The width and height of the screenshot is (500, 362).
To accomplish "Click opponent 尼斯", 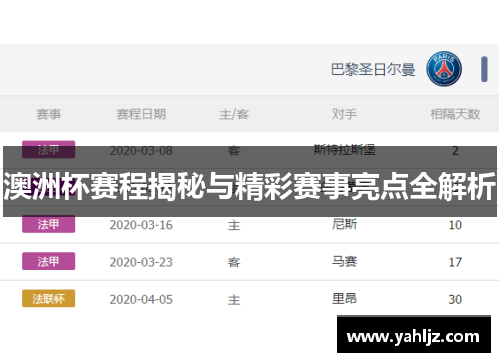I will 344,224.
